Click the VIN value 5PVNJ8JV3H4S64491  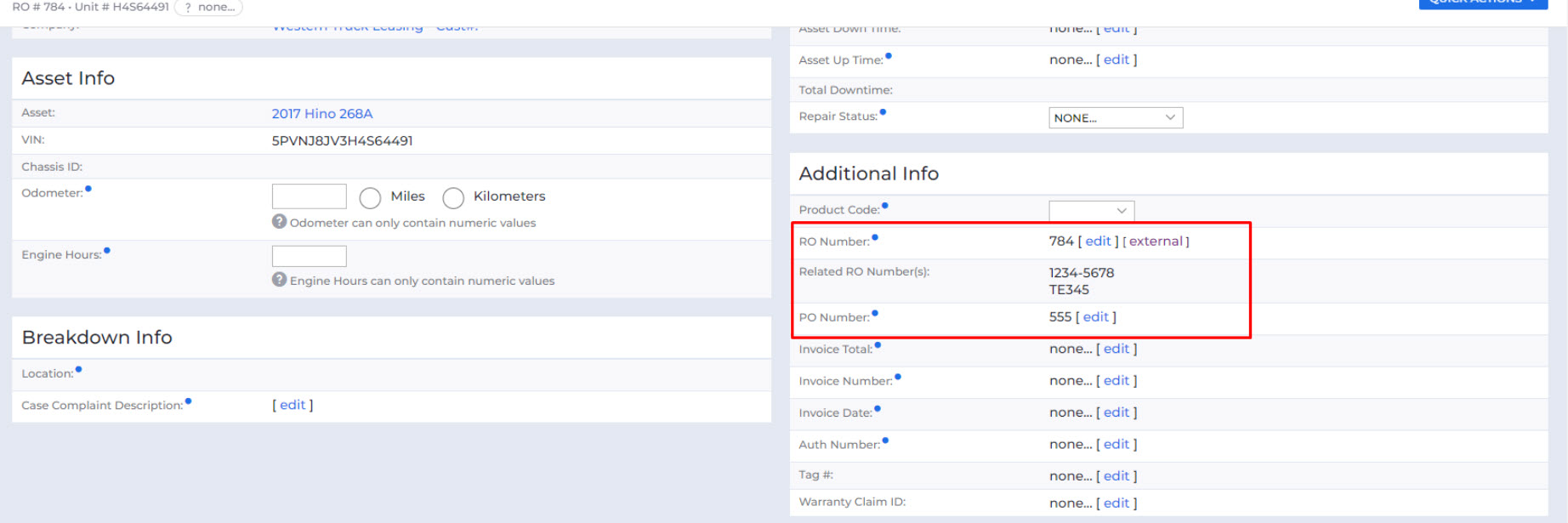click(x=342, y=141)
